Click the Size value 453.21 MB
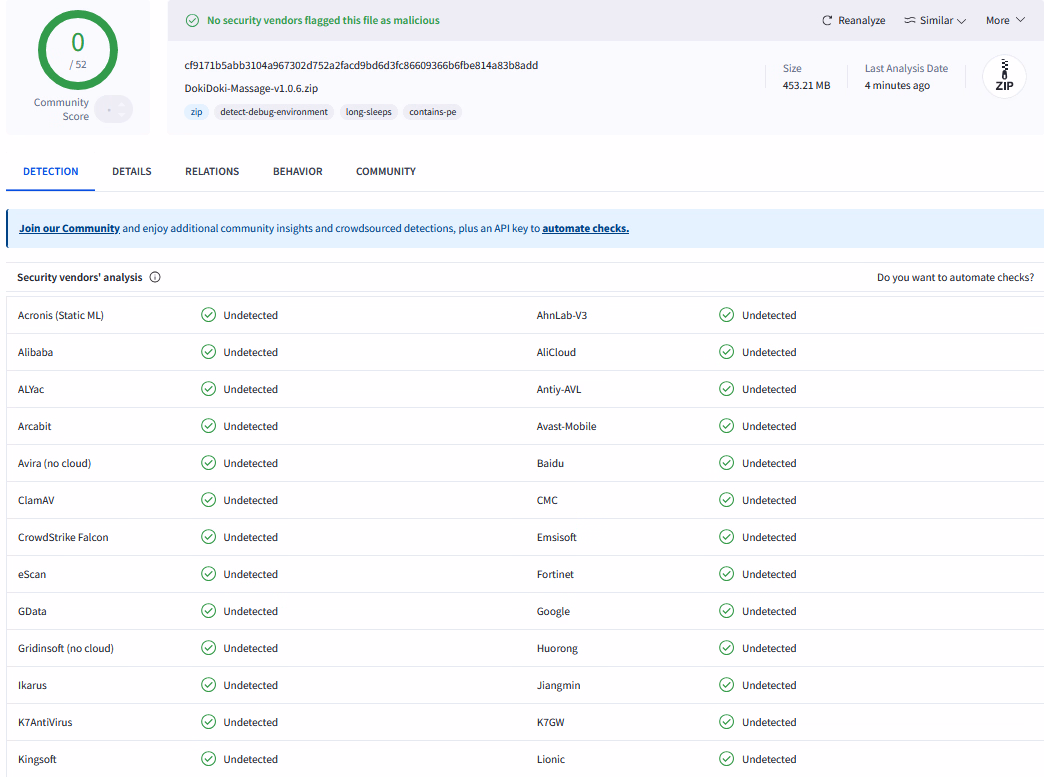Viewport: 1044px width, 777px height. [x=806, y=86]
